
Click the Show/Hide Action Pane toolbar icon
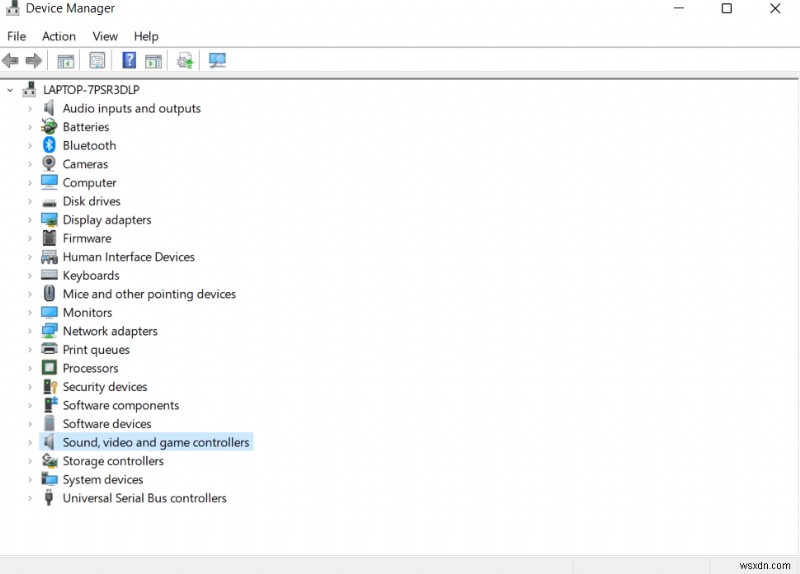[154, 61]
